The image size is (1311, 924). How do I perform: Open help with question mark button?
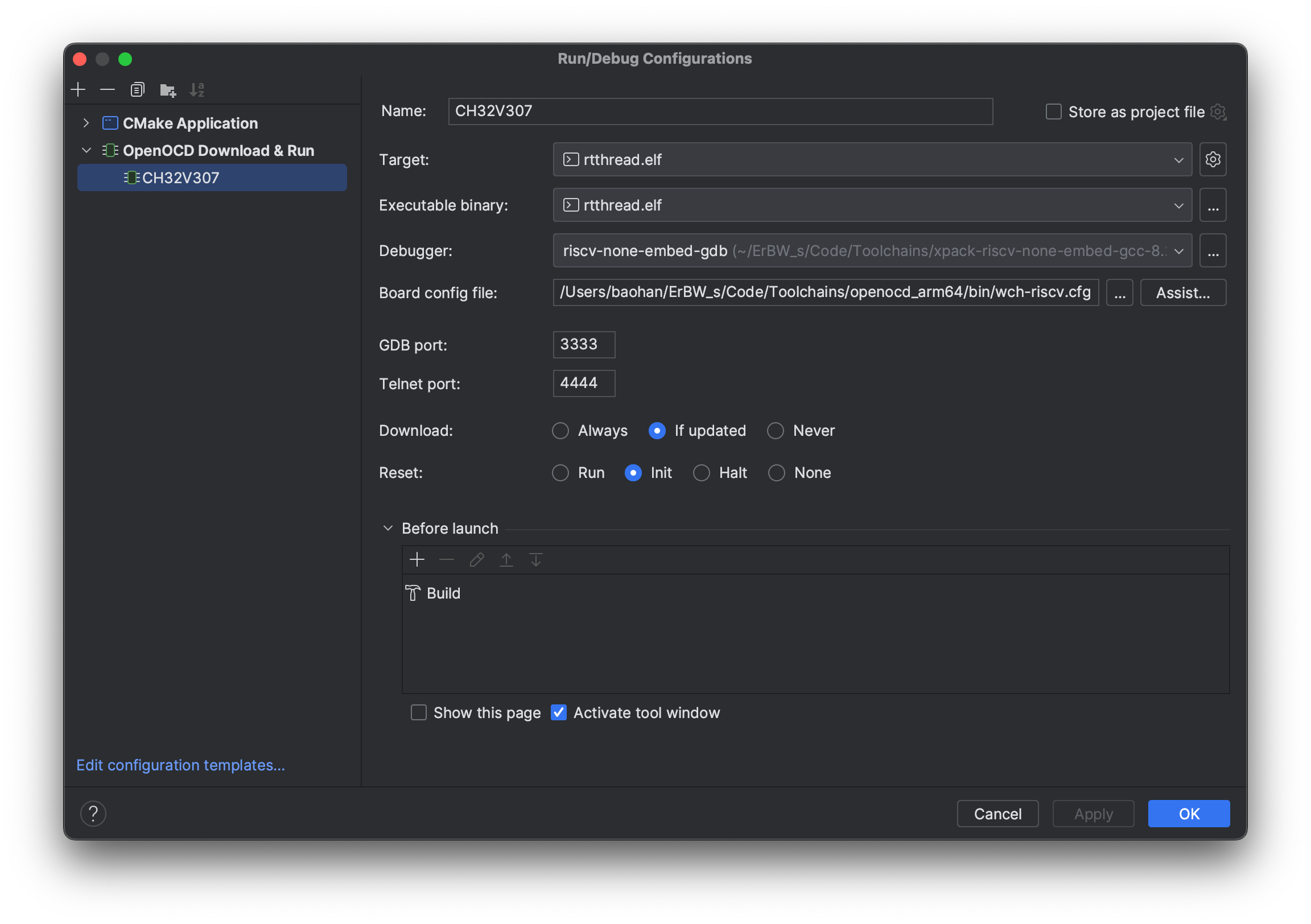(x=93, y=814)
